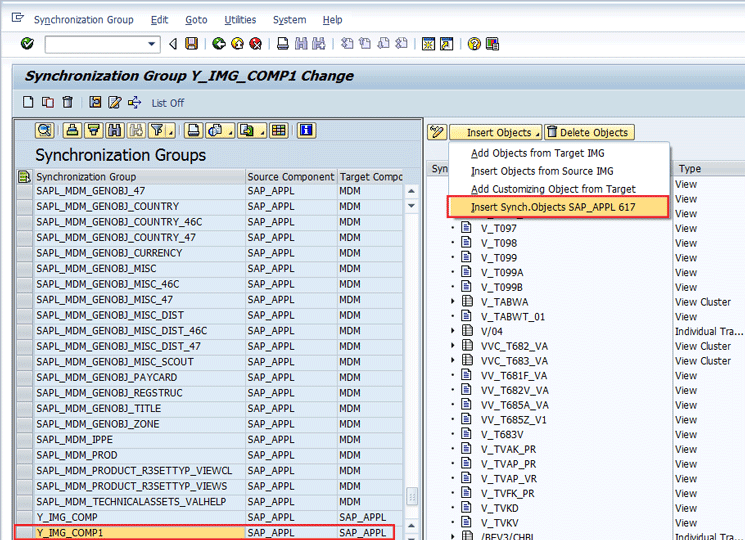Screen dimensions: 745x540
Task: Click the green Enter checkmark icon
Action: [27, 44]
